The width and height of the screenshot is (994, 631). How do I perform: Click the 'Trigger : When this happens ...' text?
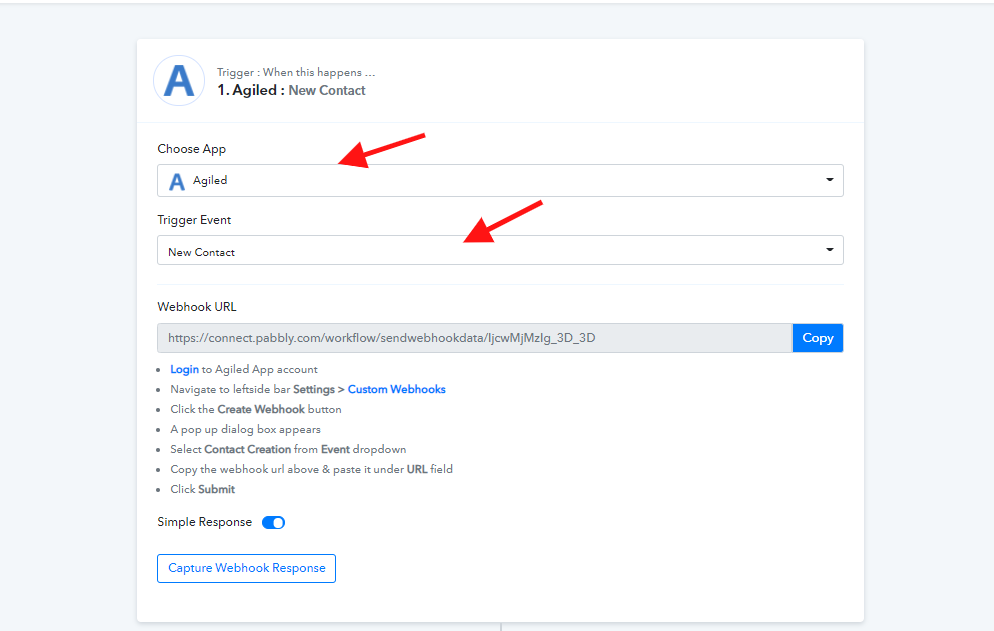[x=296, y=72]
